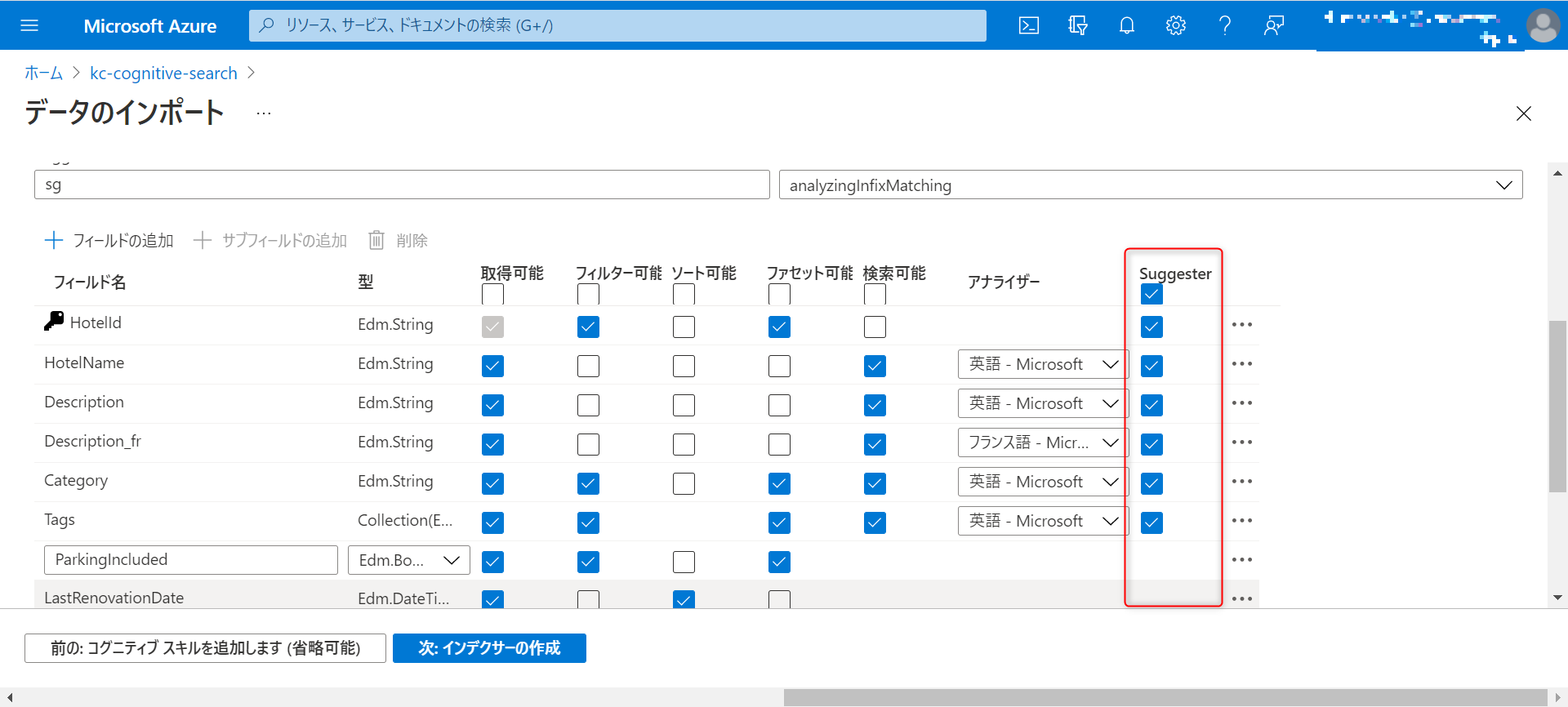Open the row options menu for Description_fr
Viewport: 1568px width, 707px height.
1242,442
